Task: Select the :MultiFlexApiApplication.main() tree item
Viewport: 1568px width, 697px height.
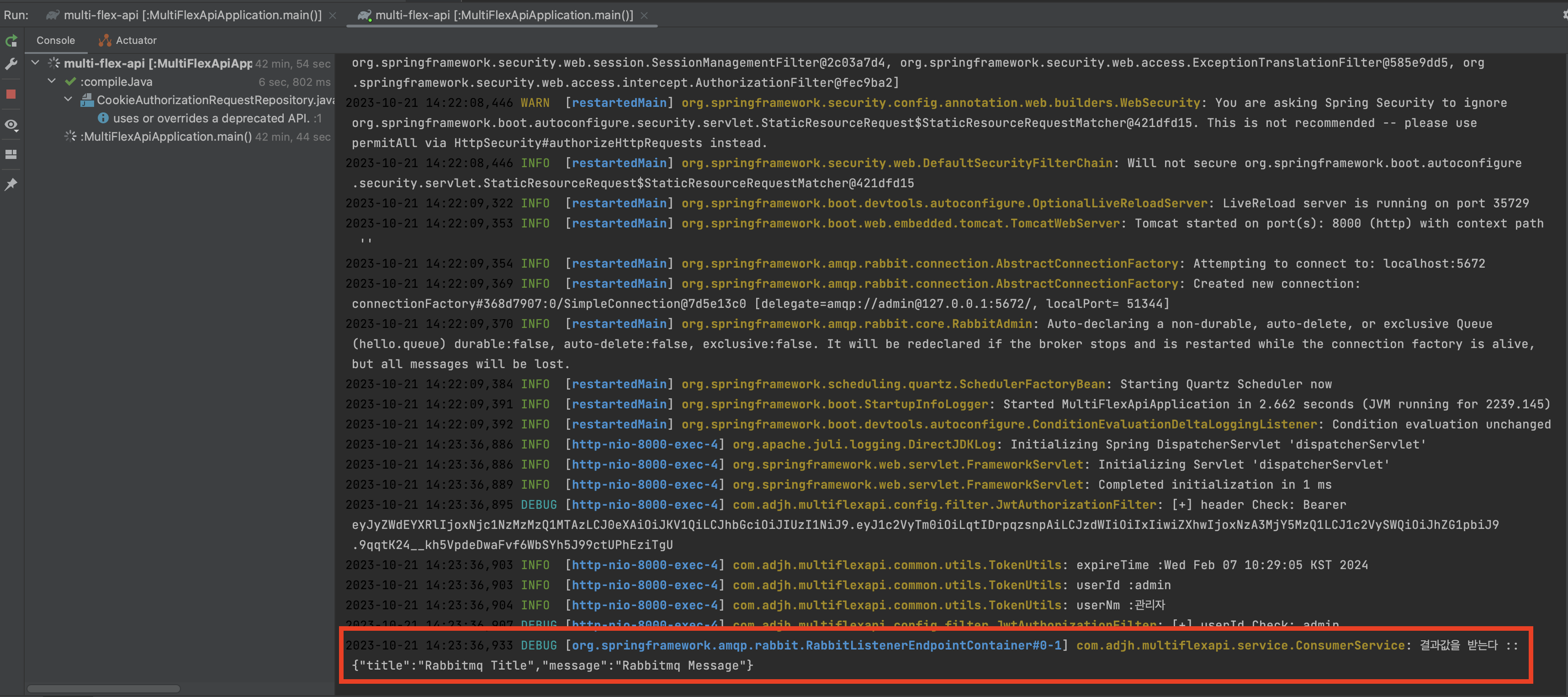Action: point(165,137)
